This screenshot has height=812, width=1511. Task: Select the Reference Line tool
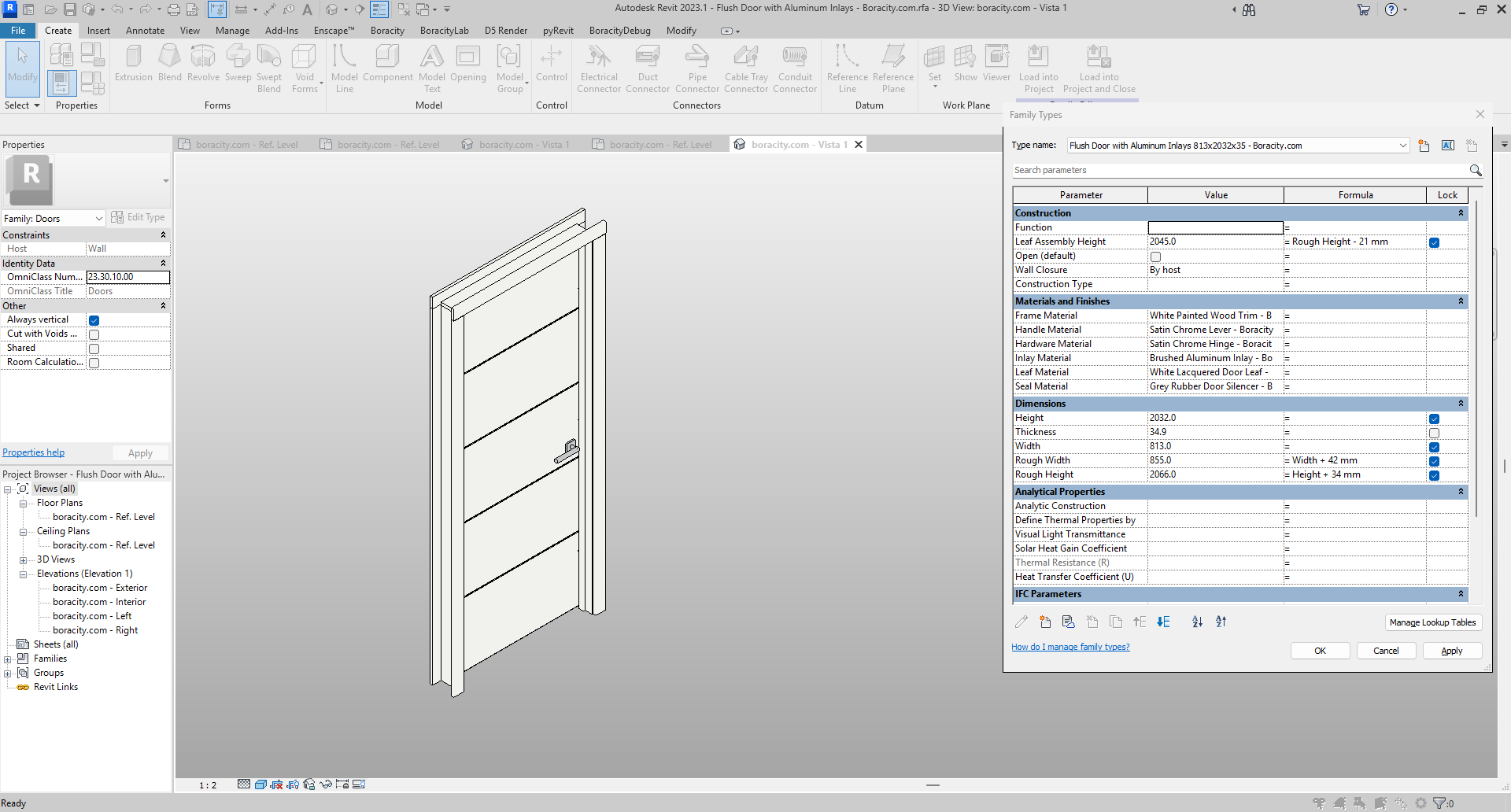[848, 68]
